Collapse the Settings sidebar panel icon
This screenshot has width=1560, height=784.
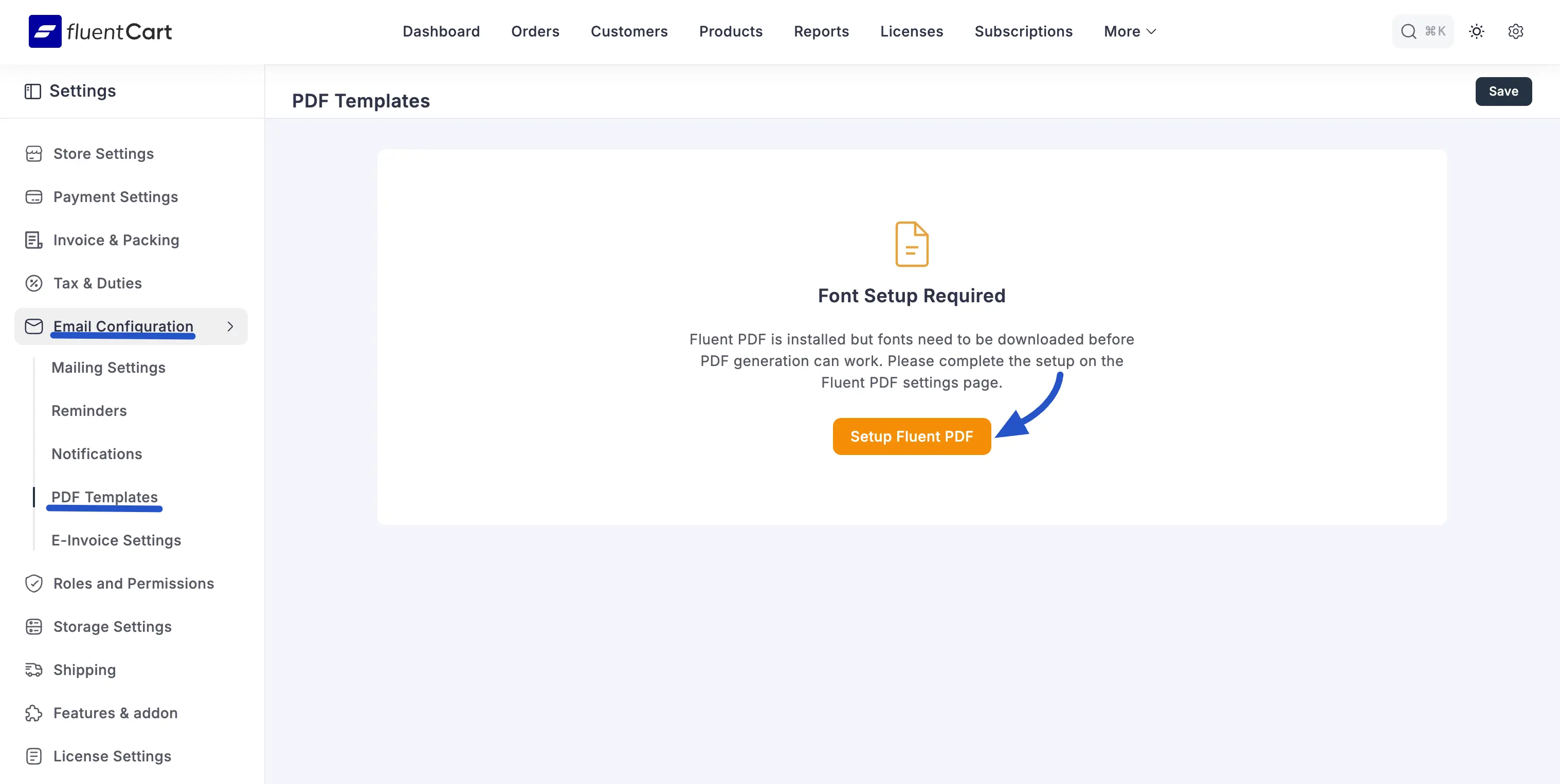33,92
